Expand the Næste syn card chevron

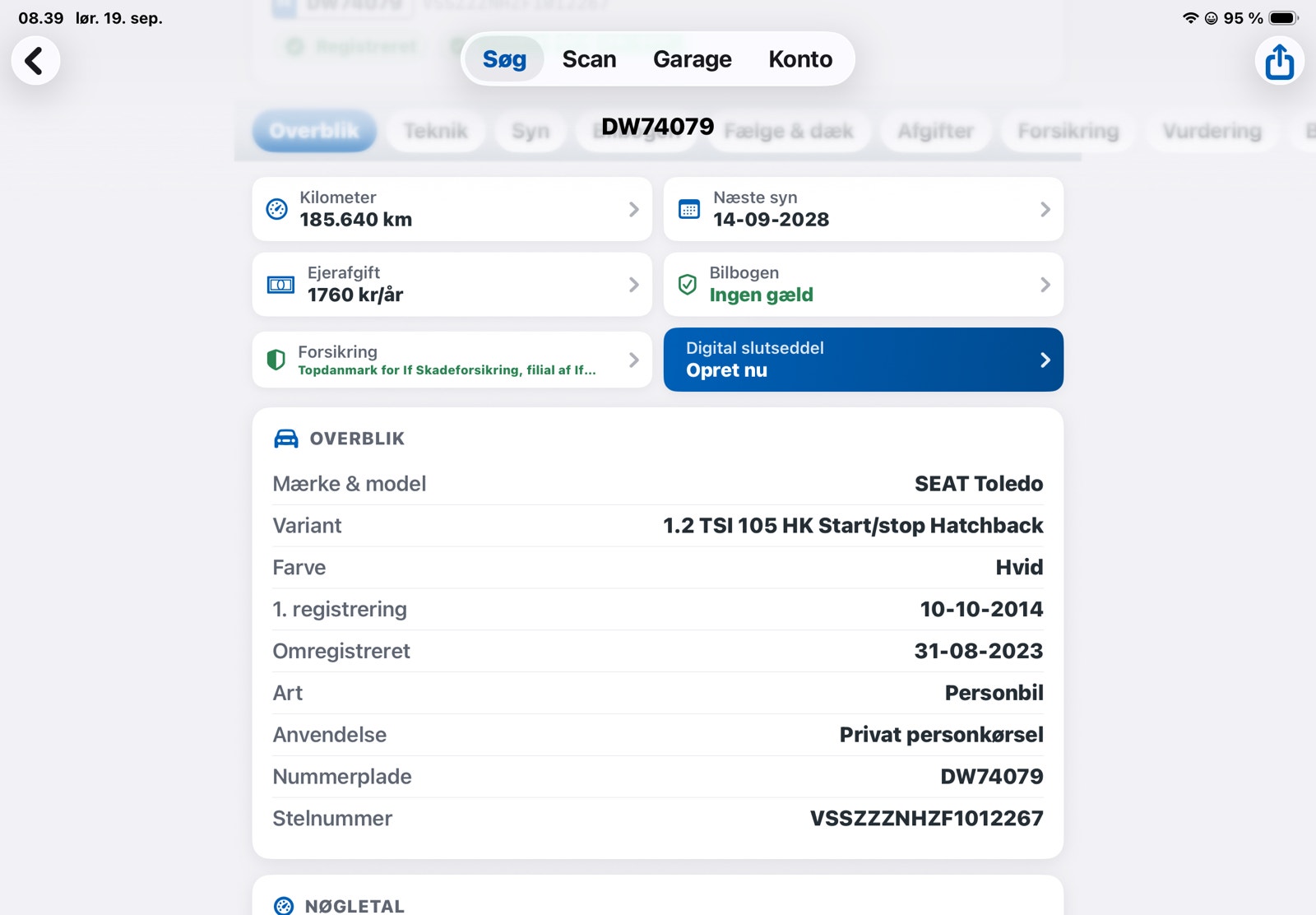pyautogui.click(x=1045, y=209)
